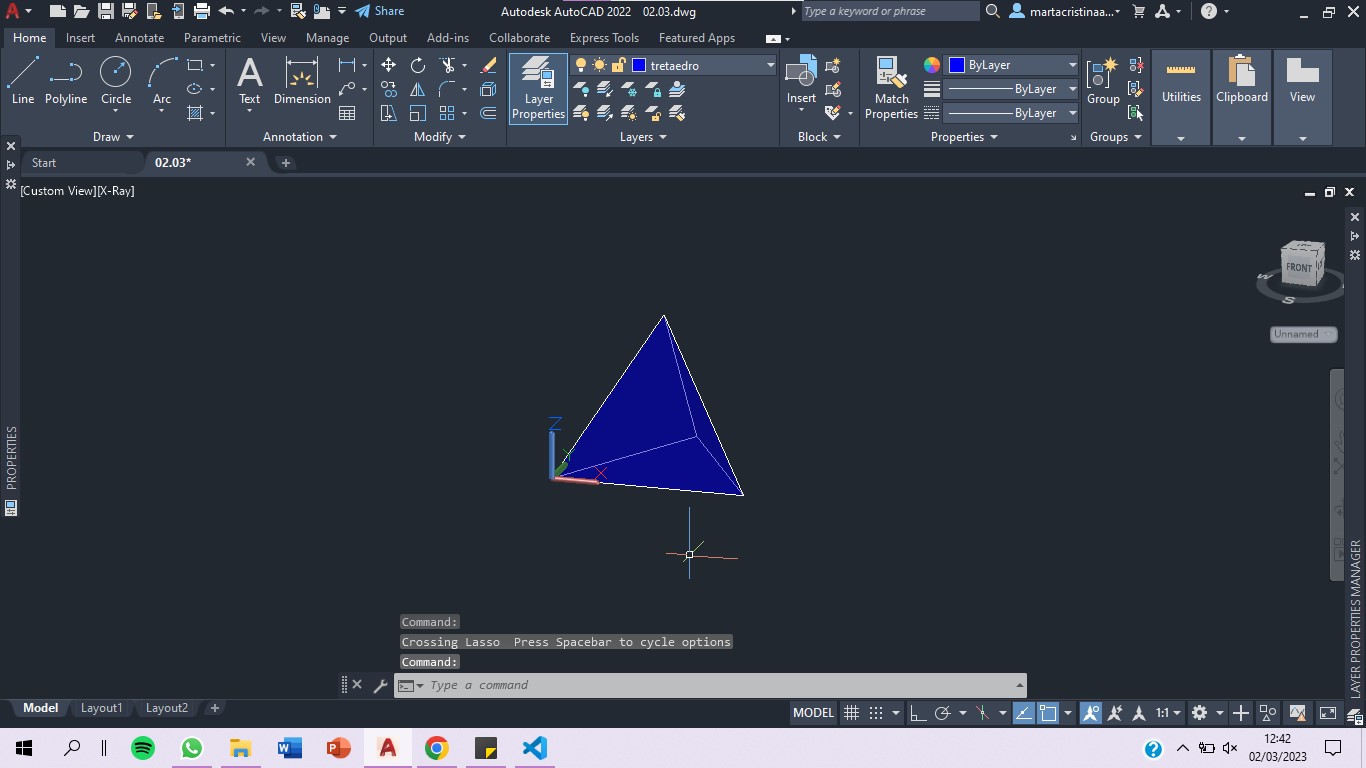
Task: Toggle drawing grid display
Action: click(x=851, y=713)
